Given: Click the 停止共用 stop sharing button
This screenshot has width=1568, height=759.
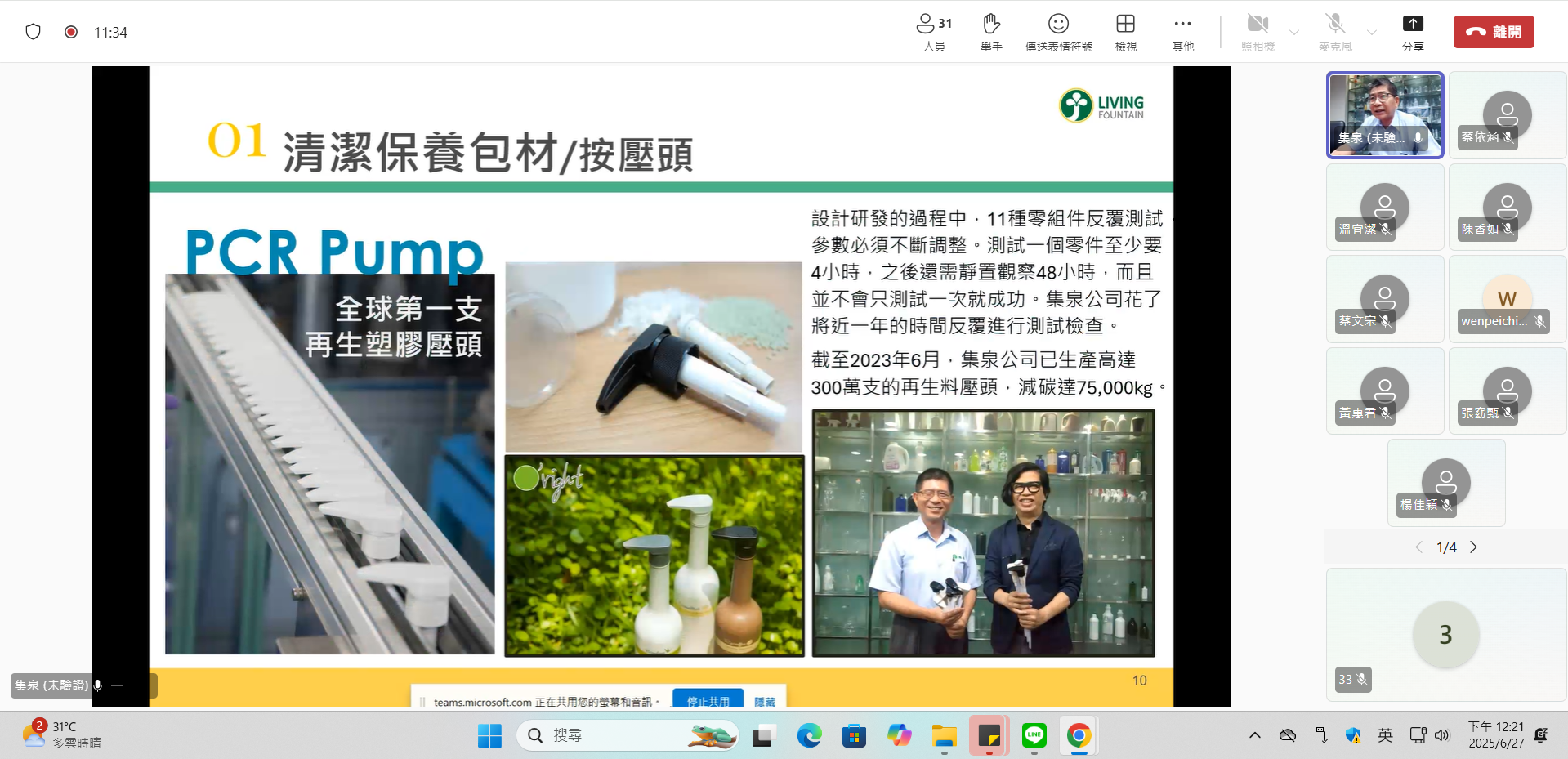Looking at the screenshot, I should tap(708, 700).
